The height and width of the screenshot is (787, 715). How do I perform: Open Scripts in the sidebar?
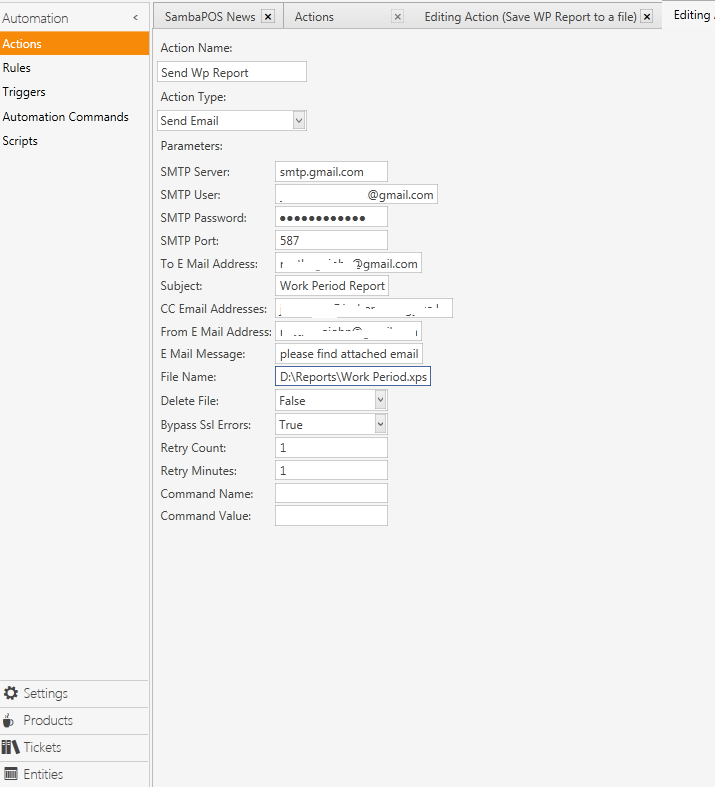[20, 141]
